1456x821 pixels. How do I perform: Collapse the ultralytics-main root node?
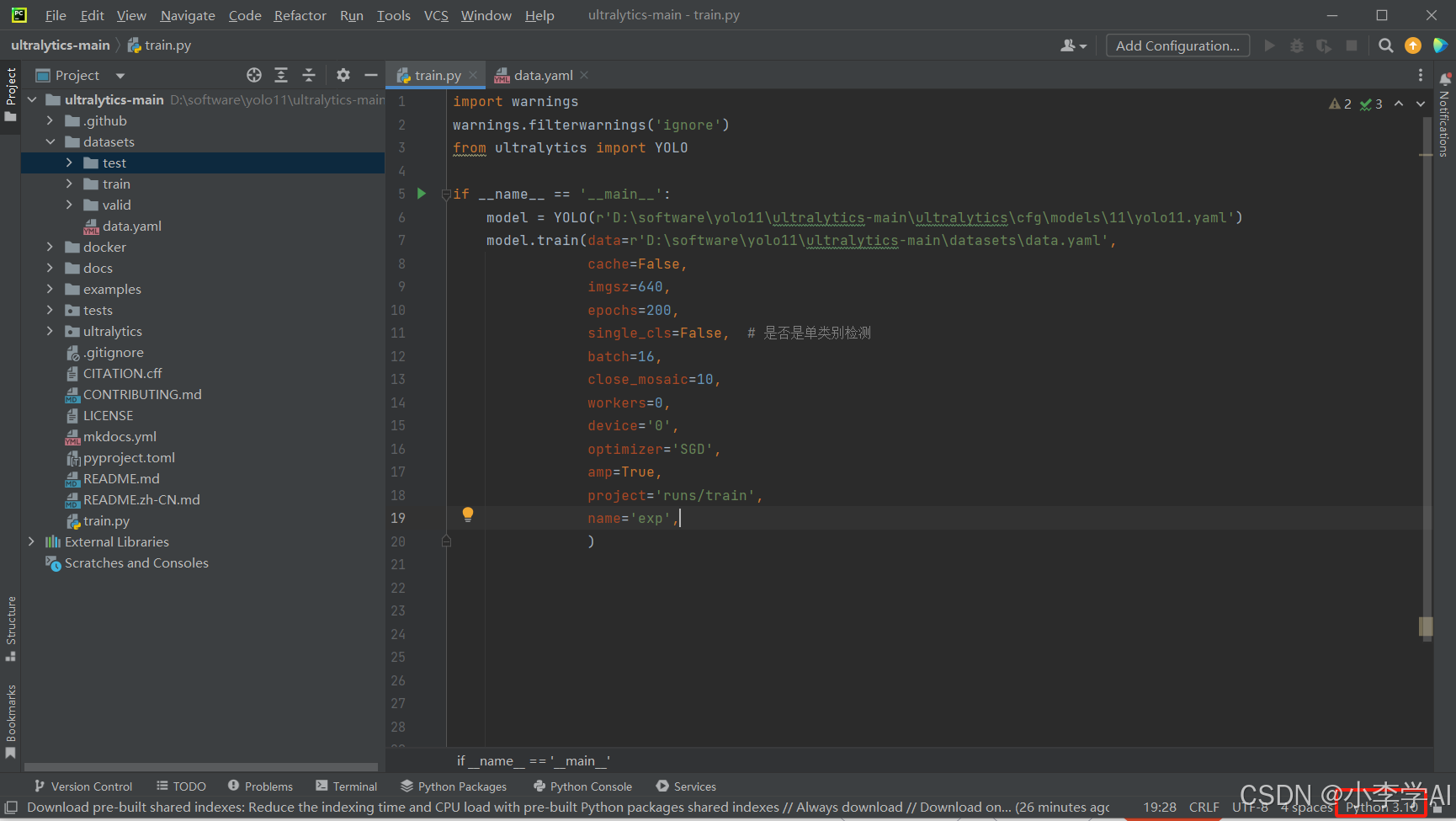(x=32, y=99)
